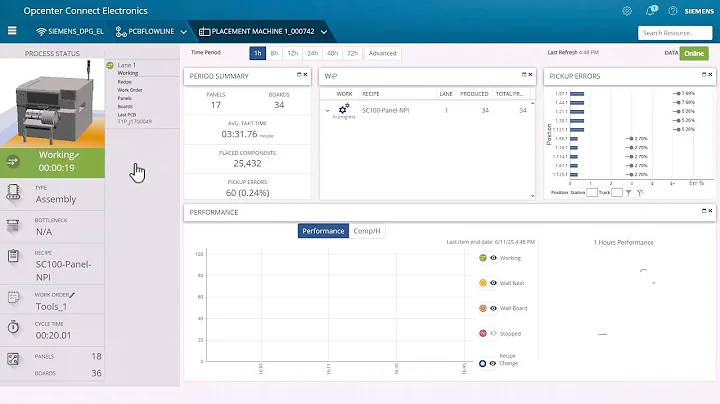Click the Work Order checklist icon
Viewport: 720px width, 404px height.
[x=13, y=297]
